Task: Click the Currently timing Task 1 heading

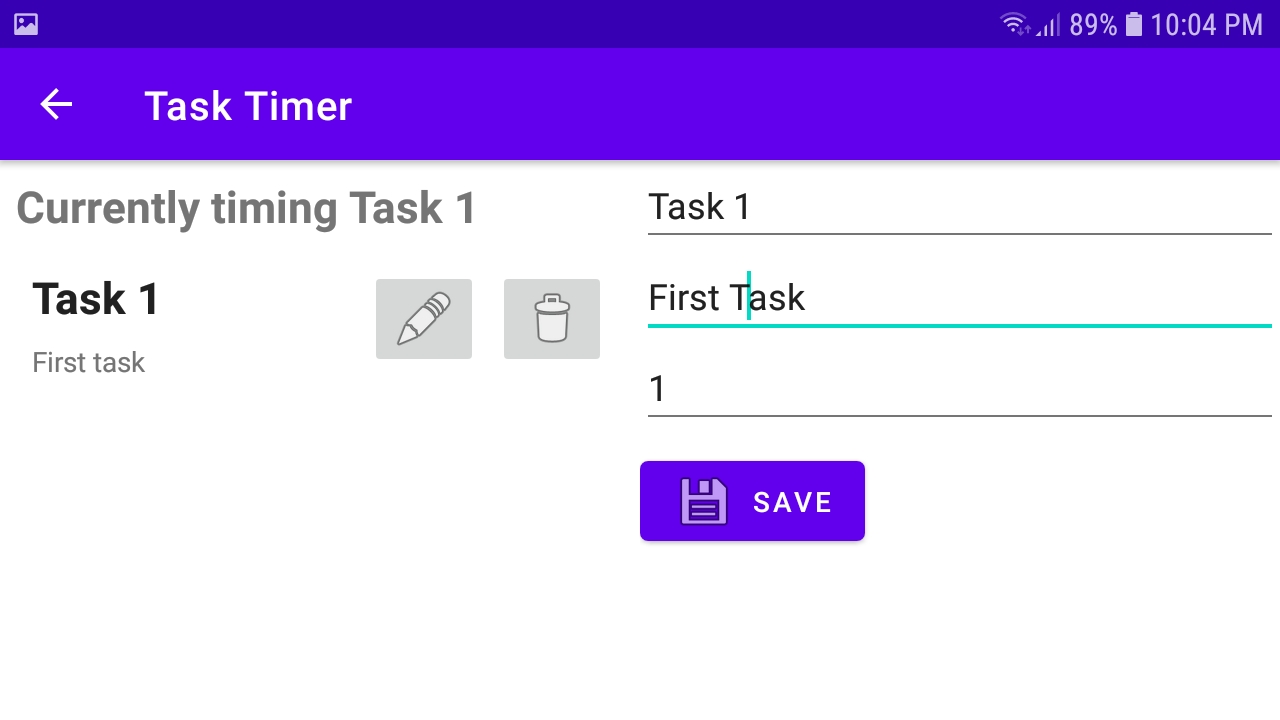Action: [245, 208]
